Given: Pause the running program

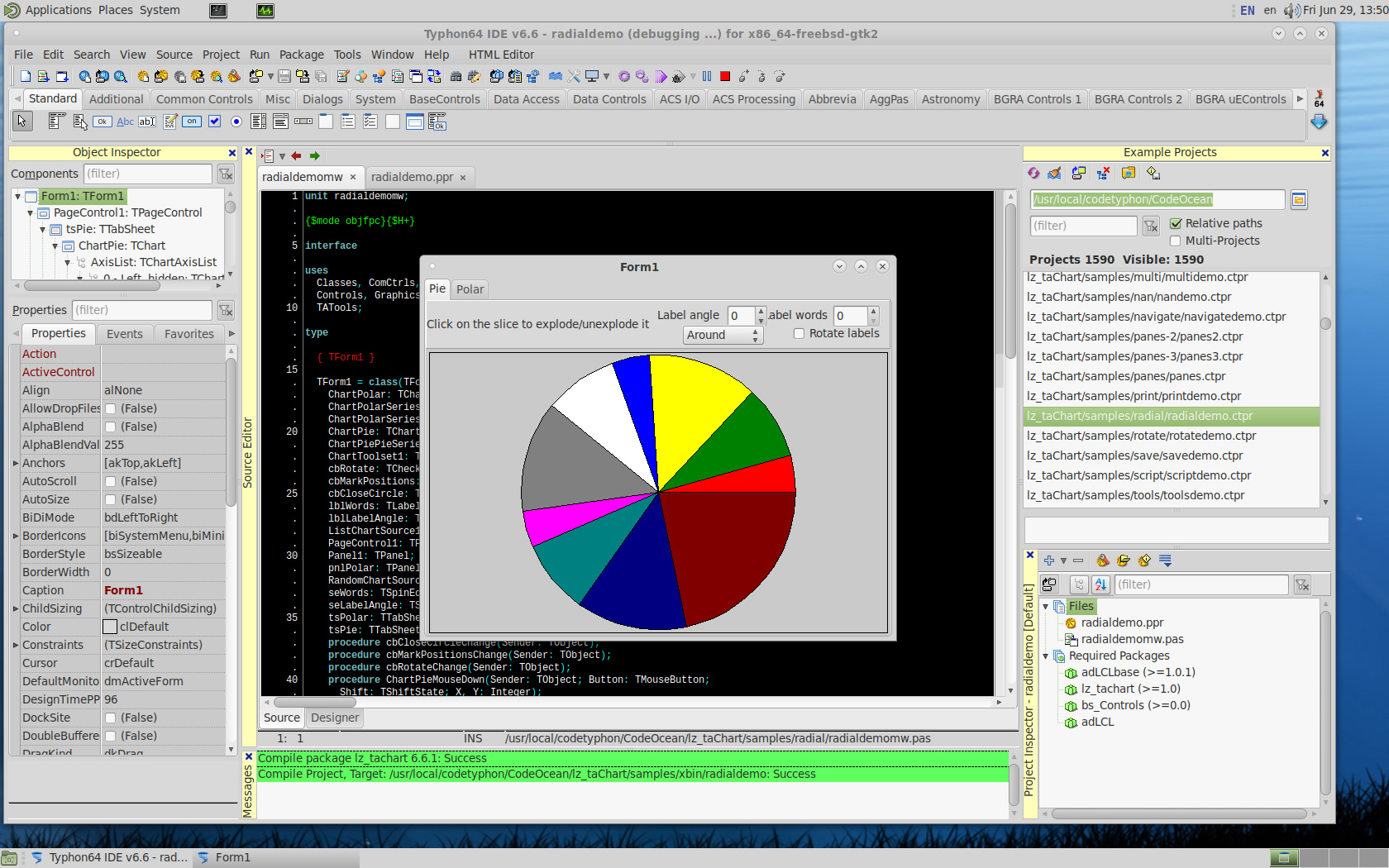Looking at the screenshot, I should tap(707, 76).
